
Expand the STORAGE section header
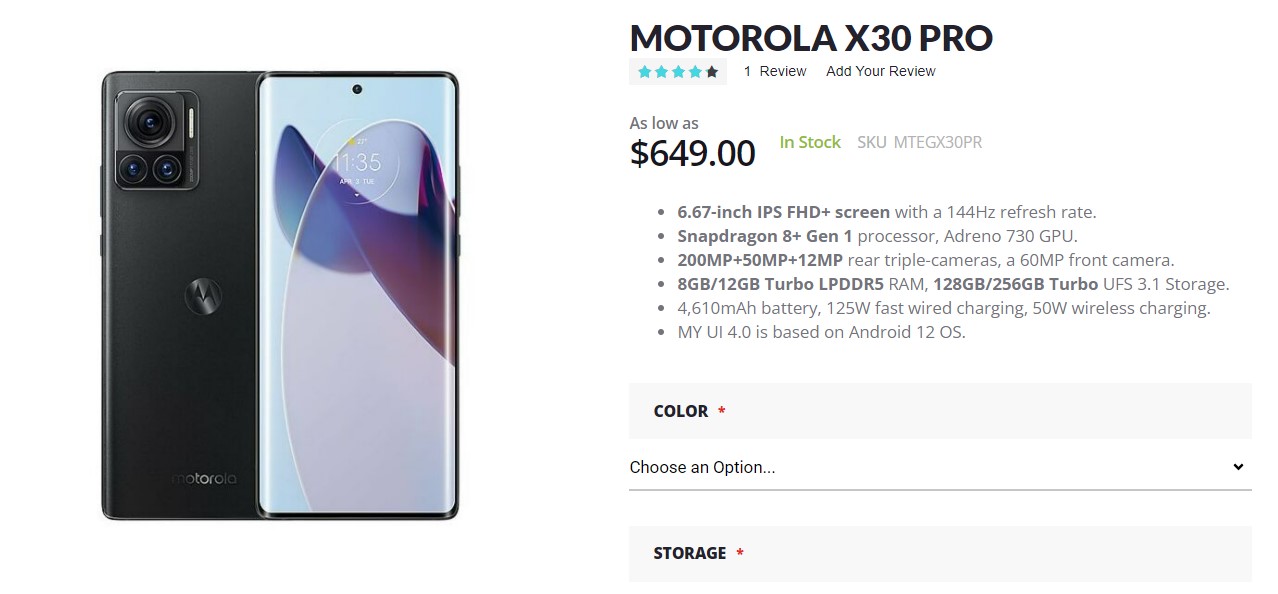[940, 554]
